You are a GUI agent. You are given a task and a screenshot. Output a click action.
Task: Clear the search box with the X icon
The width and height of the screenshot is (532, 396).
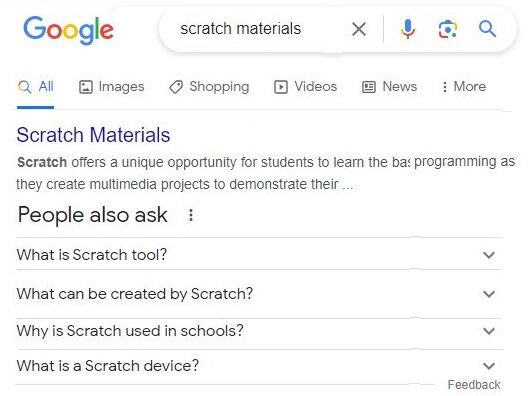[359, 29]
